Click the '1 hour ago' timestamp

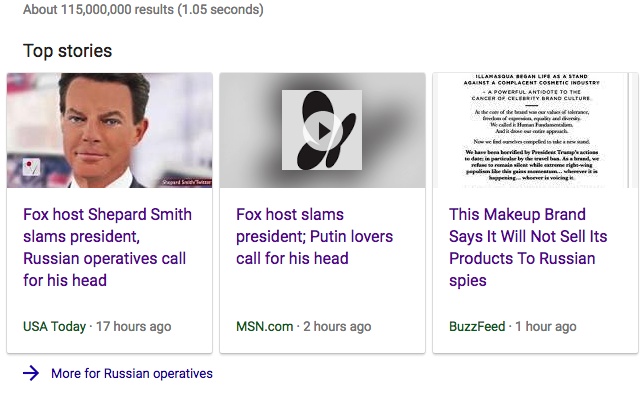[x=546, y=326]
